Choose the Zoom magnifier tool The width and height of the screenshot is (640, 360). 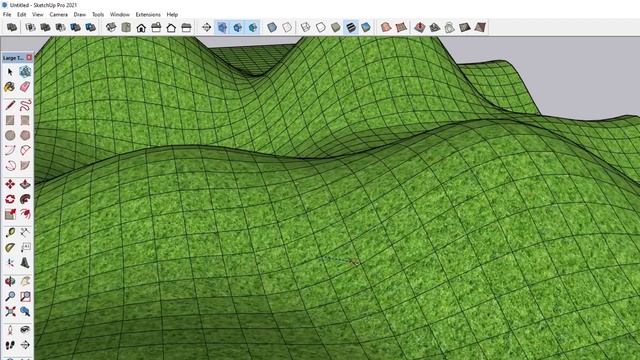(10, 296)
